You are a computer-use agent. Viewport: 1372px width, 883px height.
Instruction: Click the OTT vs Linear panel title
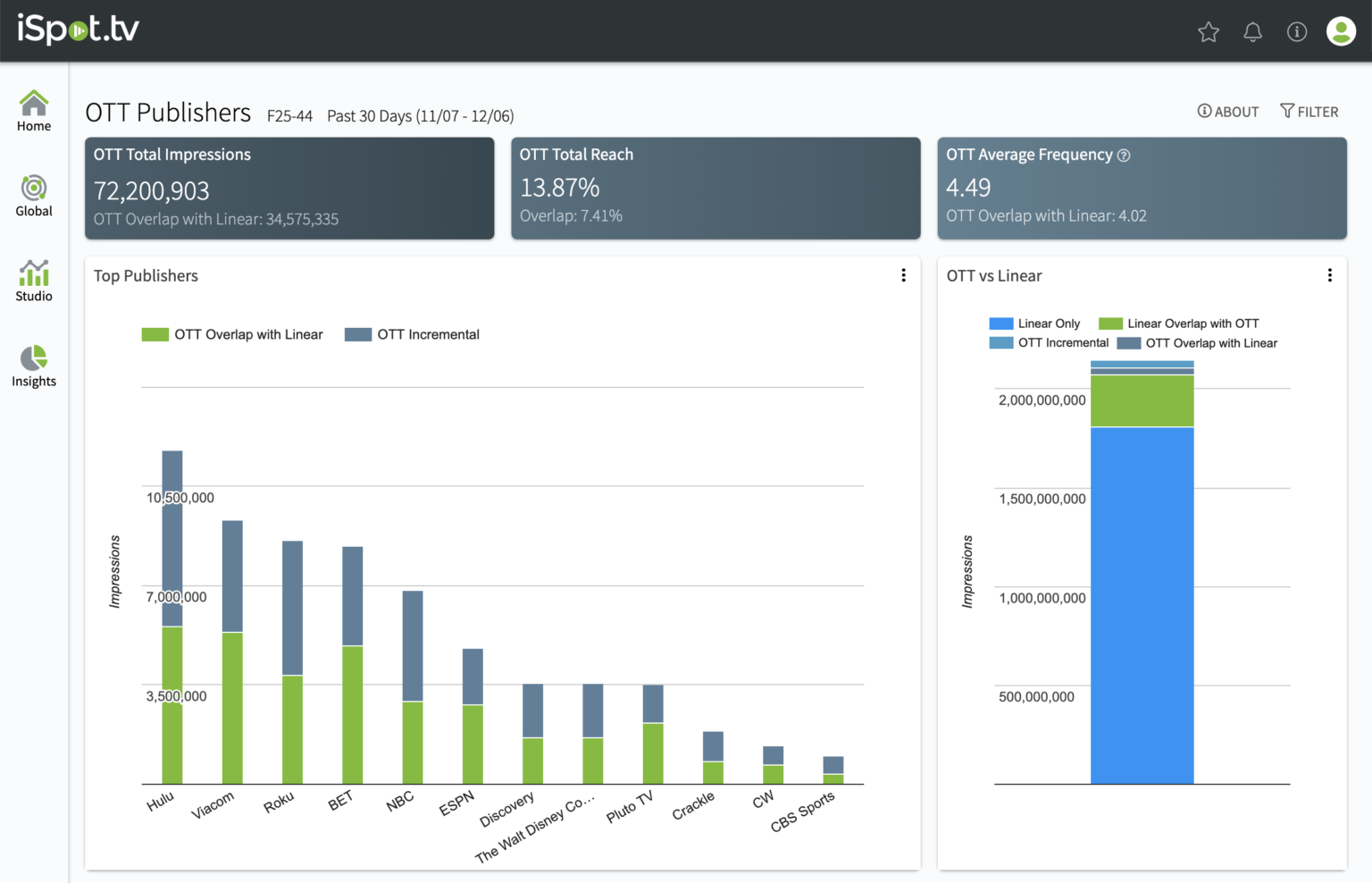click(994, 276)
